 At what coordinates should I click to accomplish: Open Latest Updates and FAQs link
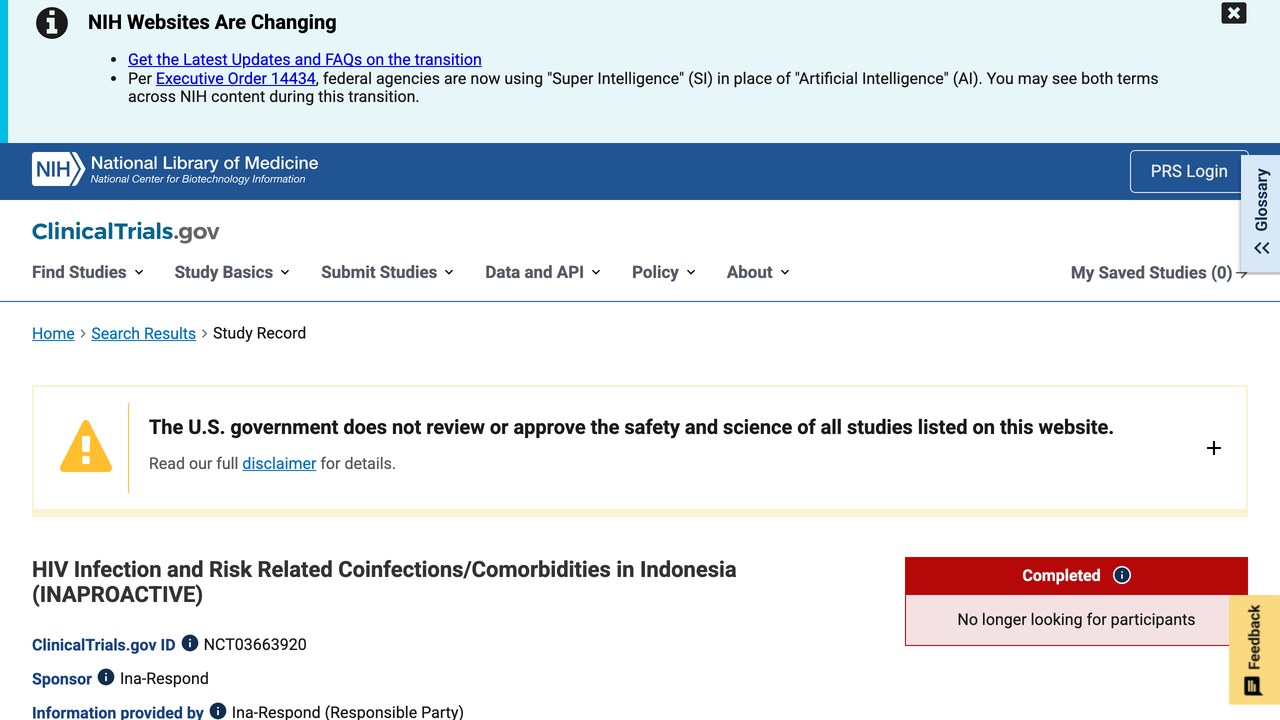(305, 59)
